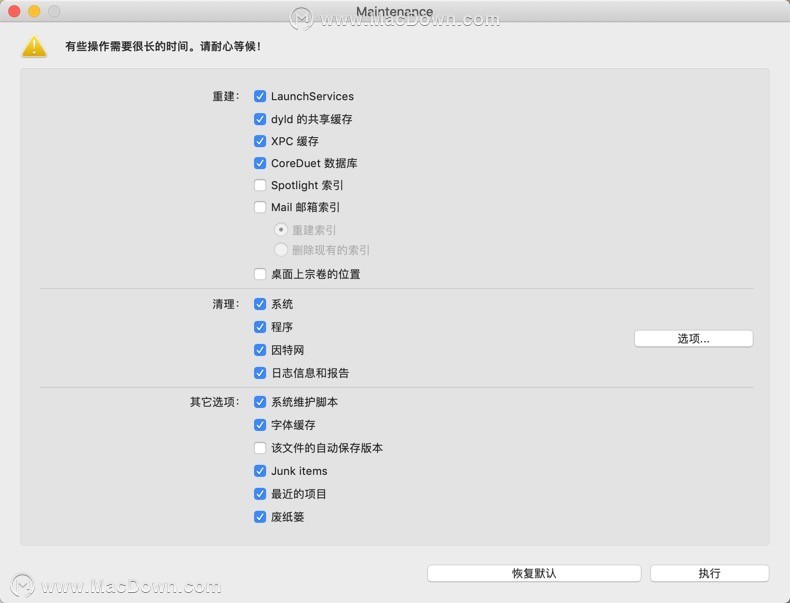Check 桌面上宗卷的位置 checkbox
The width and height of the screenshot is (790, 603).
pyautogui.click(x=260, y=274)
